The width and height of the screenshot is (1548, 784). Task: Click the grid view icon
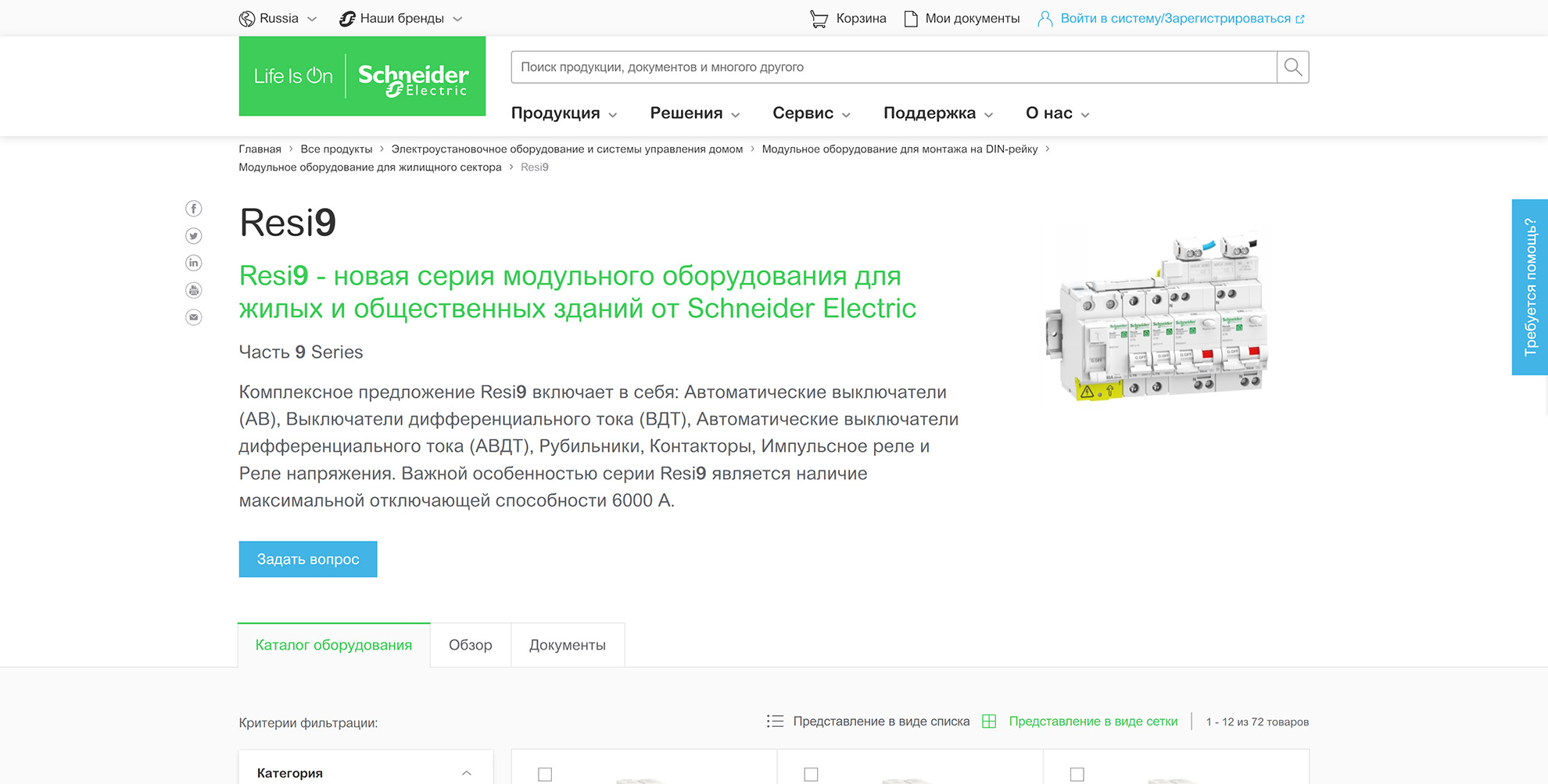tap(989, 721)
